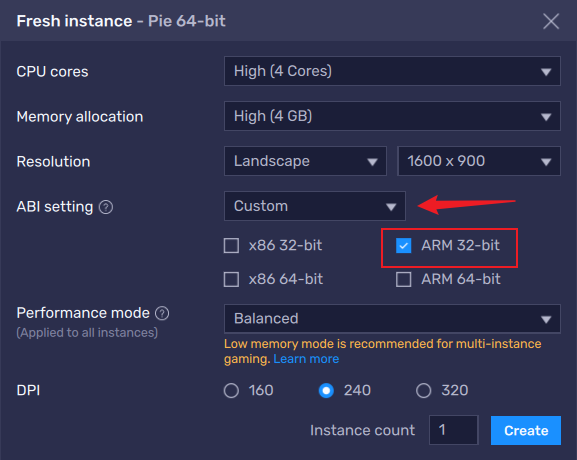
Task: Click the 'CPU cores' label
Action: click(x=52, y=71)
